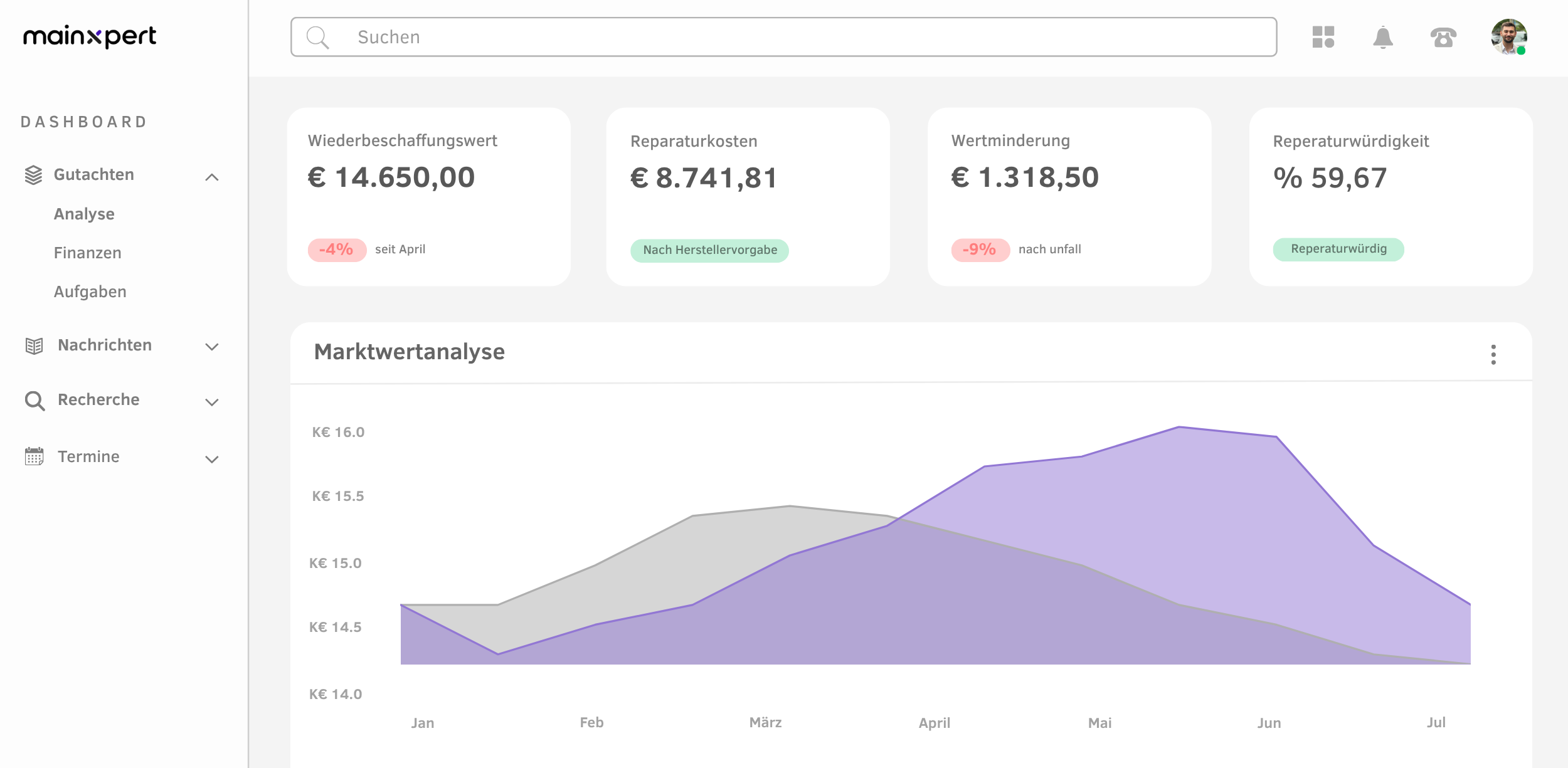Open the Analyse submenu item
The height and width of the screenshot is (768, 1568).
coord(84,214)
